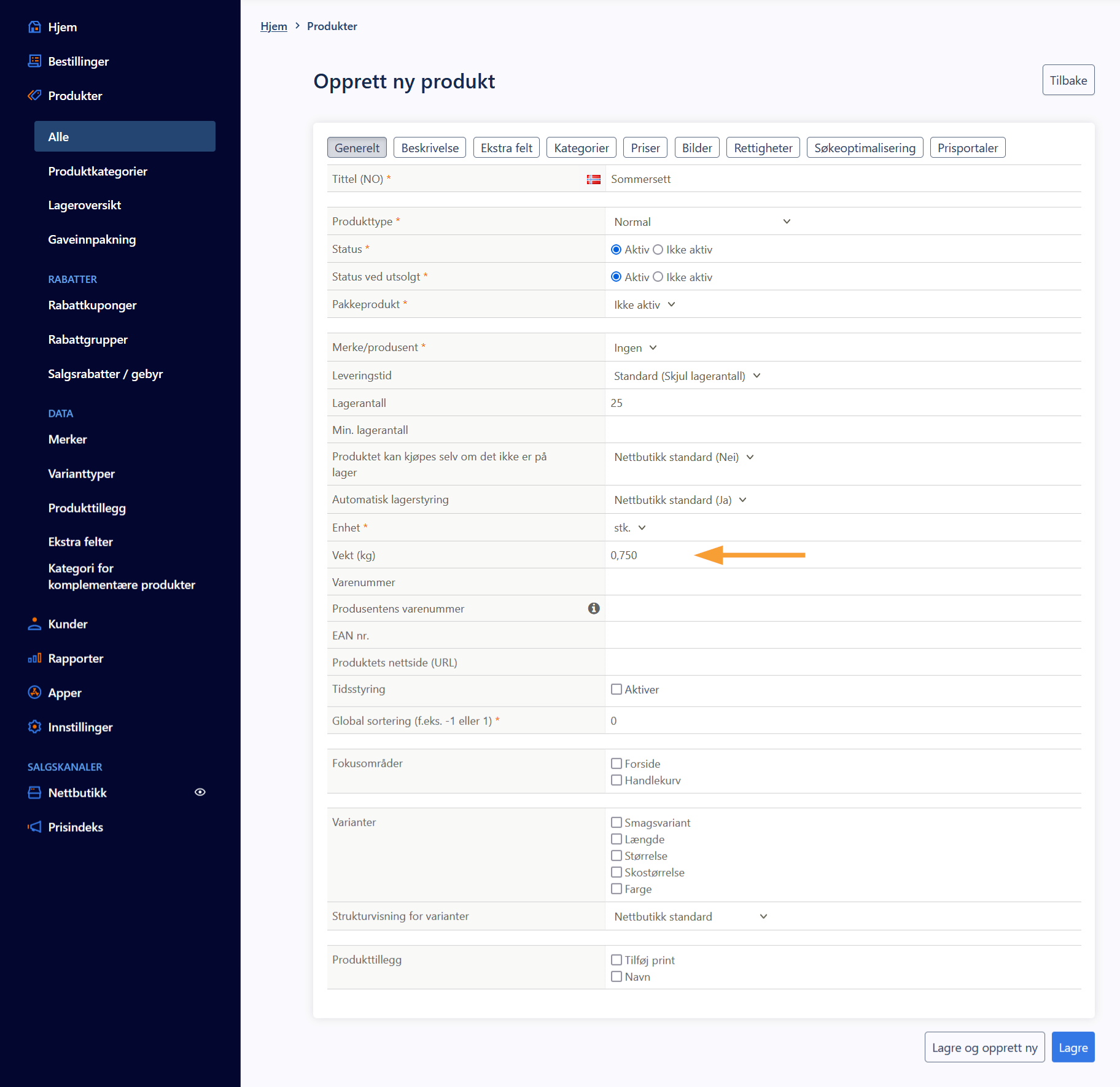Switch to the Beskrivelse tab

430,148
